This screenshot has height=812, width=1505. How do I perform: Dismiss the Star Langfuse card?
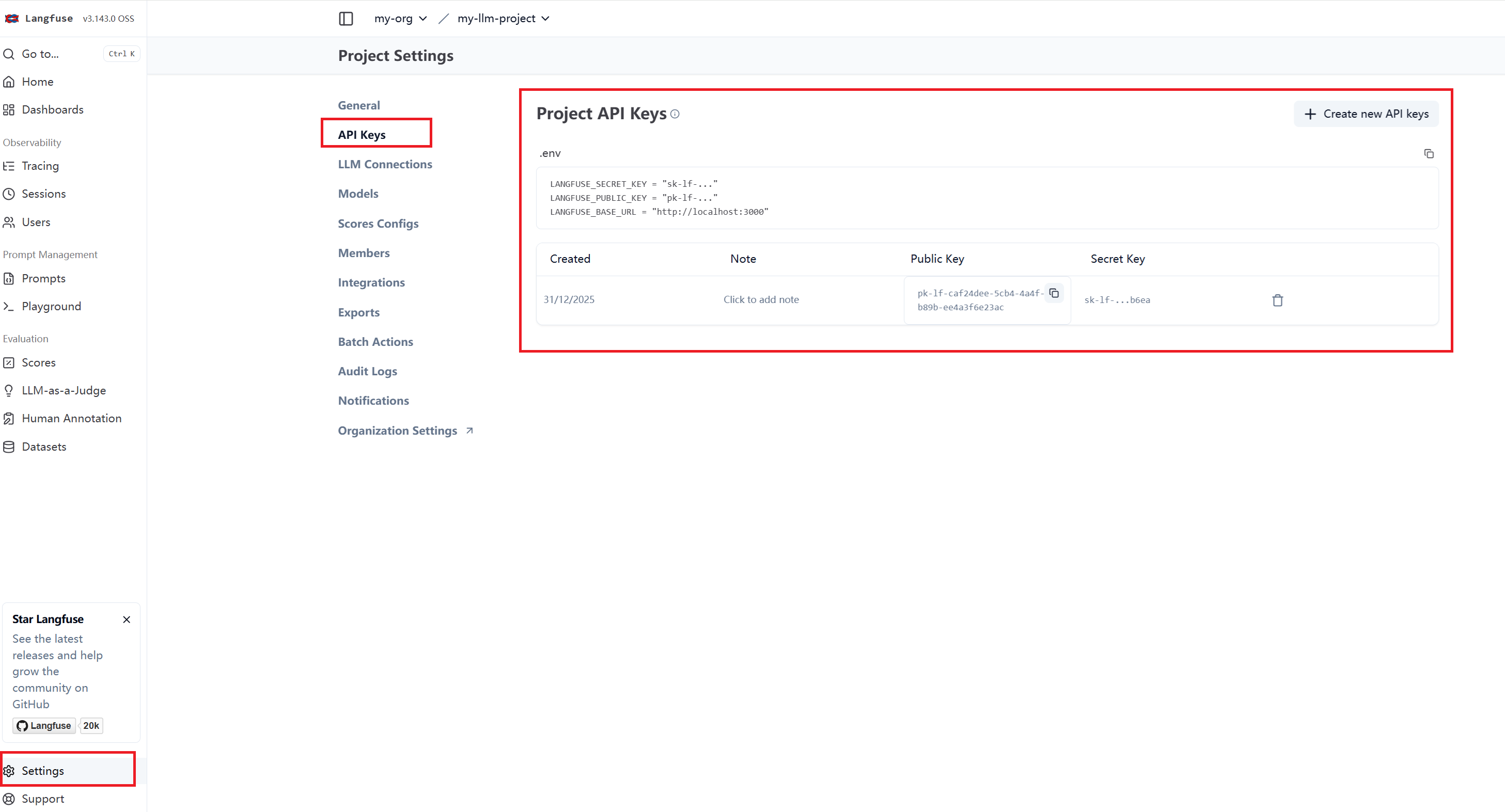126,619
